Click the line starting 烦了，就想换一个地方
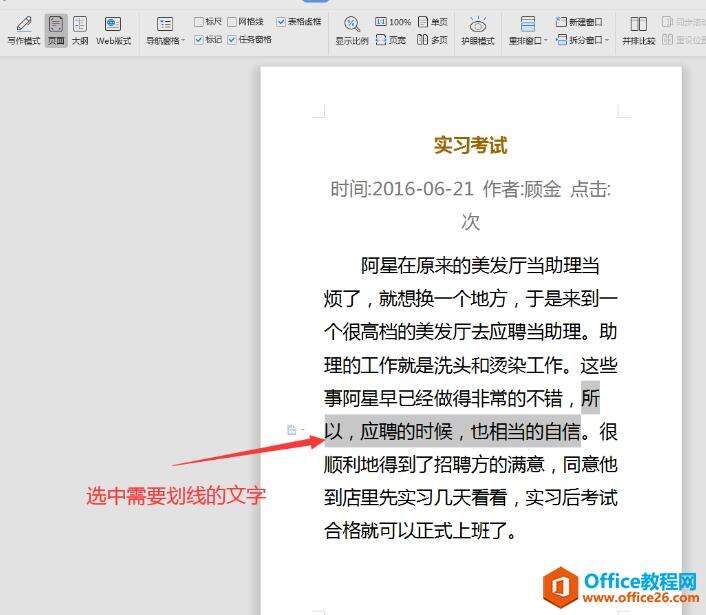Viewport: 706px width, 615px height. pos(471,298)
